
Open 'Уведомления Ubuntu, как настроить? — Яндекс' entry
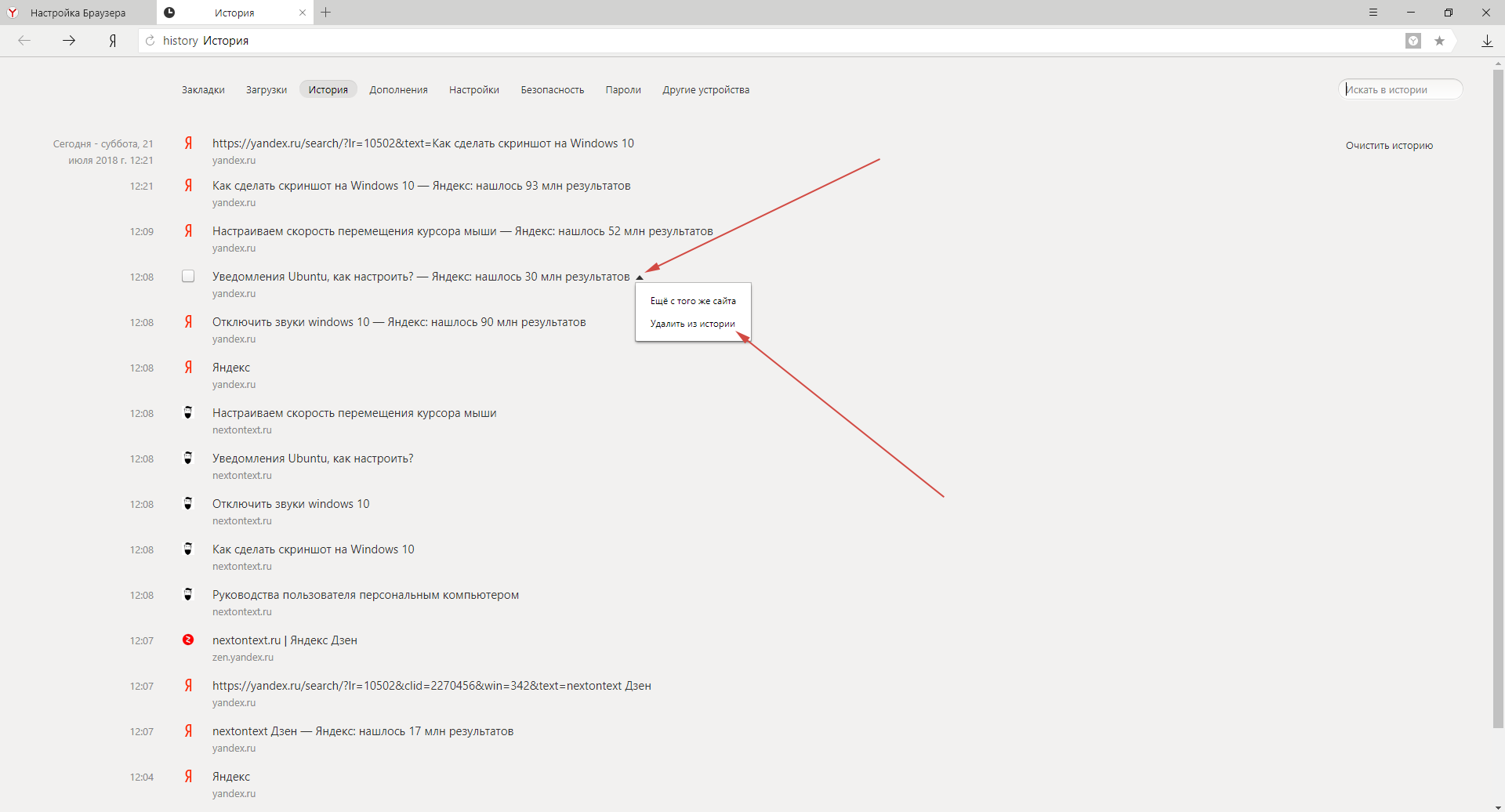pyautogui.click(x=421, y=277)
